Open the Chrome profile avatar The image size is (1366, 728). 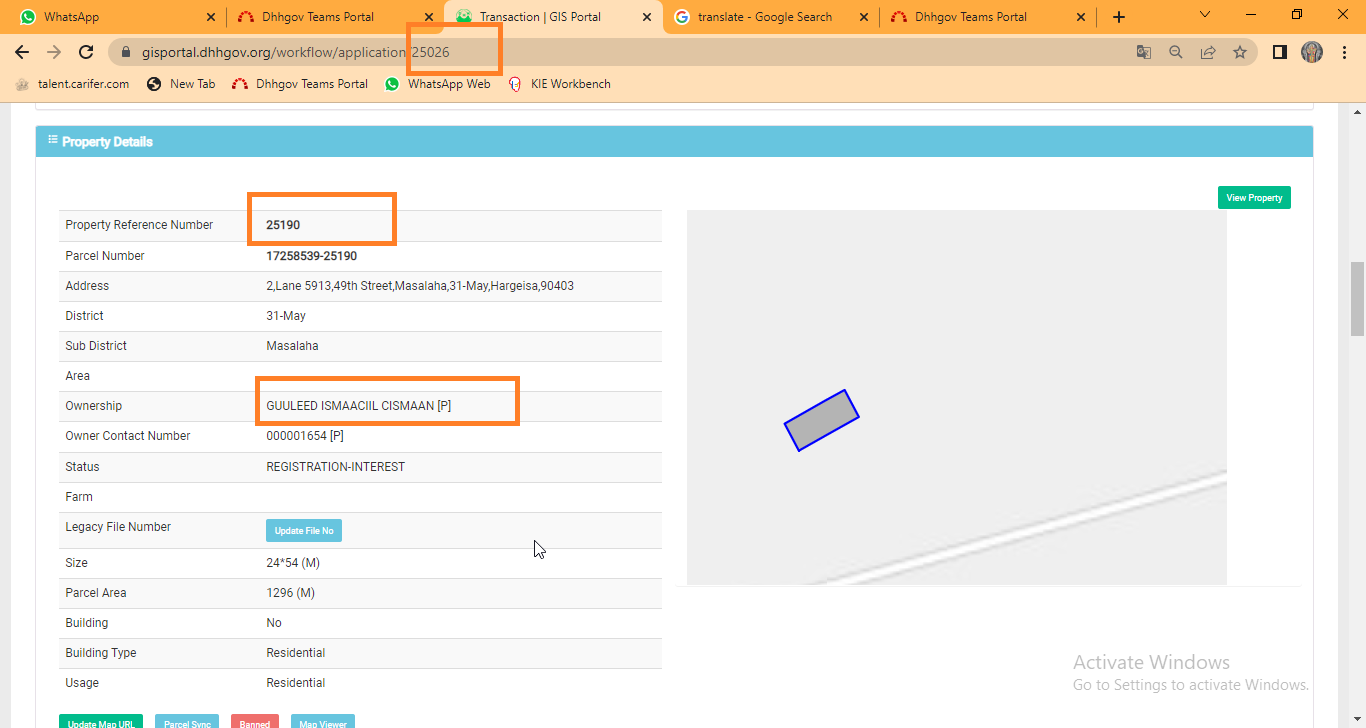point(1312,52)
